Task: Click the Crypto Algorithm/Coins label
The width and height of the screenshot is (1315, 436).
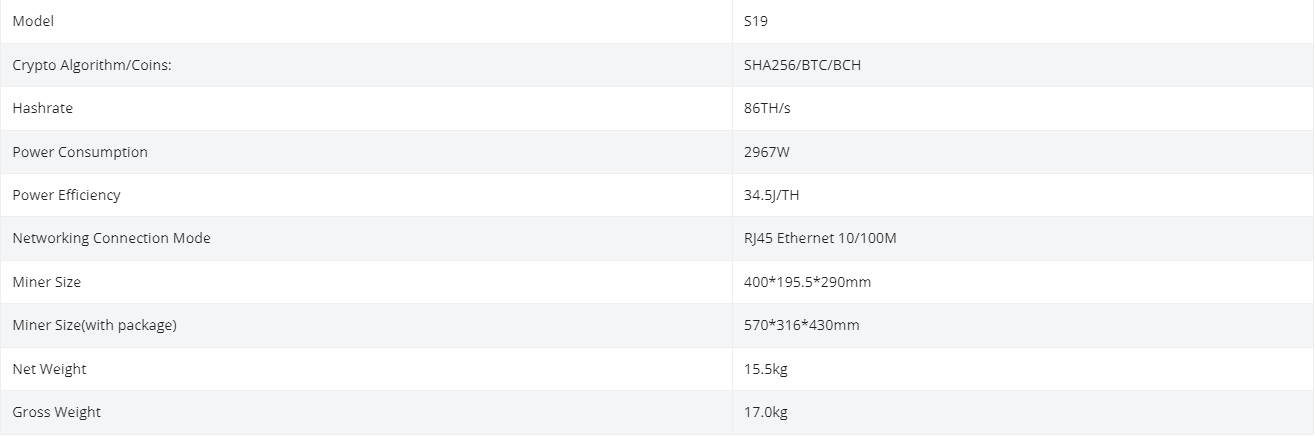Action: (x=96, y=65)
